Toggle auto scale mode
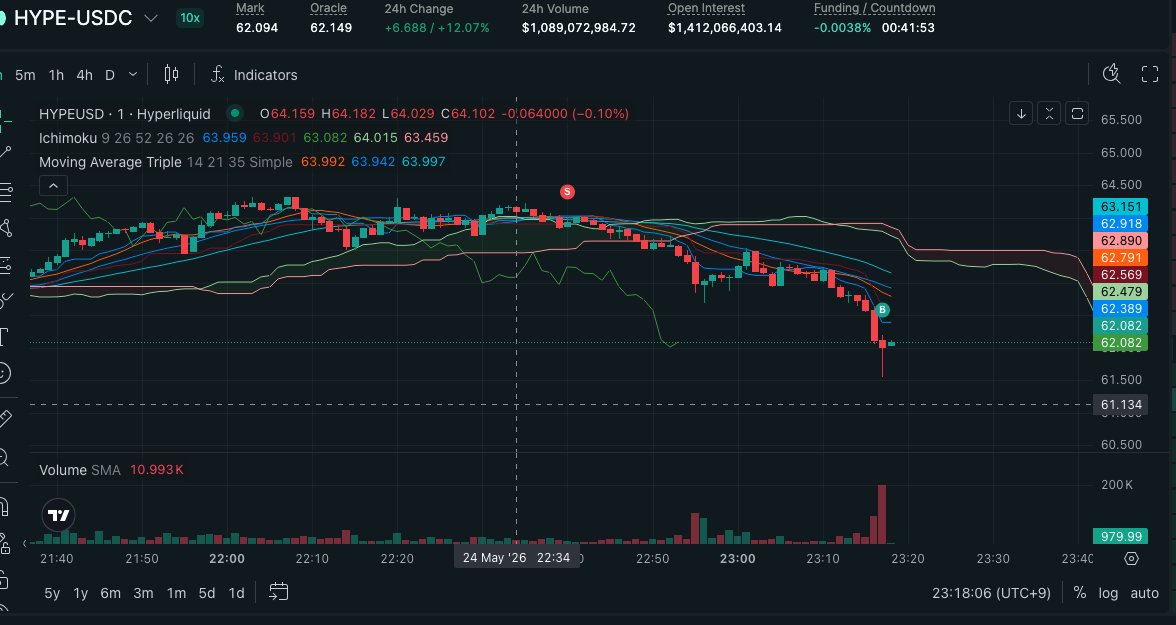 click(x=1144, y=593)
